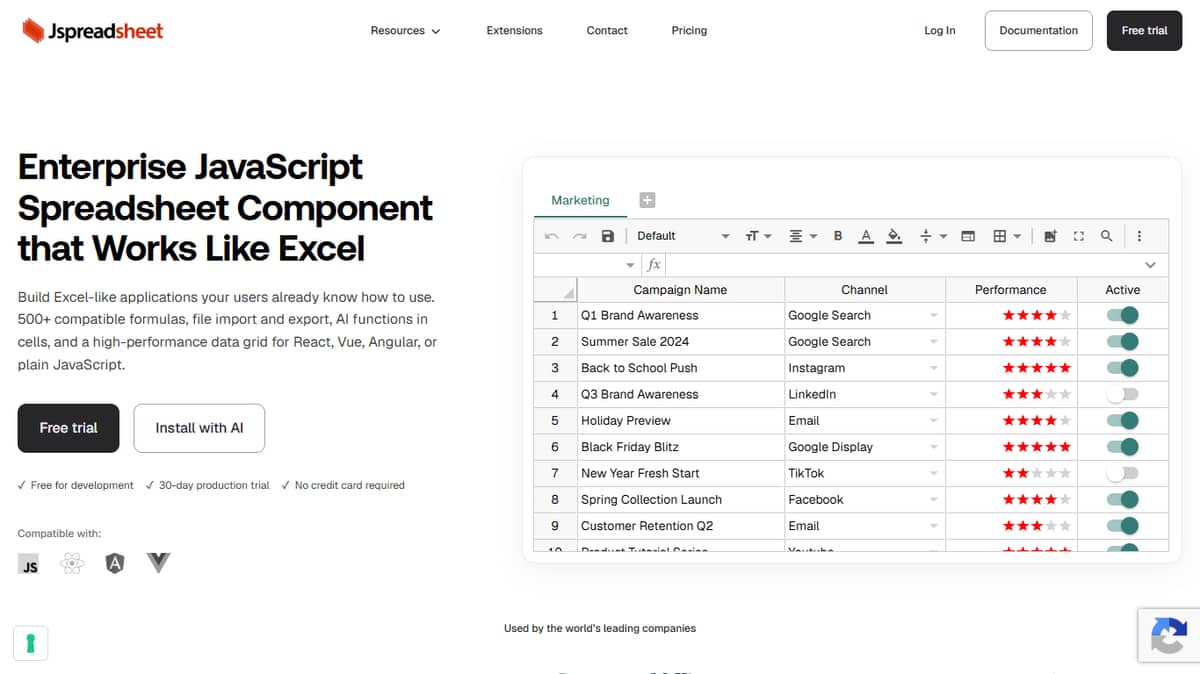
Task: Click the Angular compatibility icon
Action: click(x=115, y=564)
